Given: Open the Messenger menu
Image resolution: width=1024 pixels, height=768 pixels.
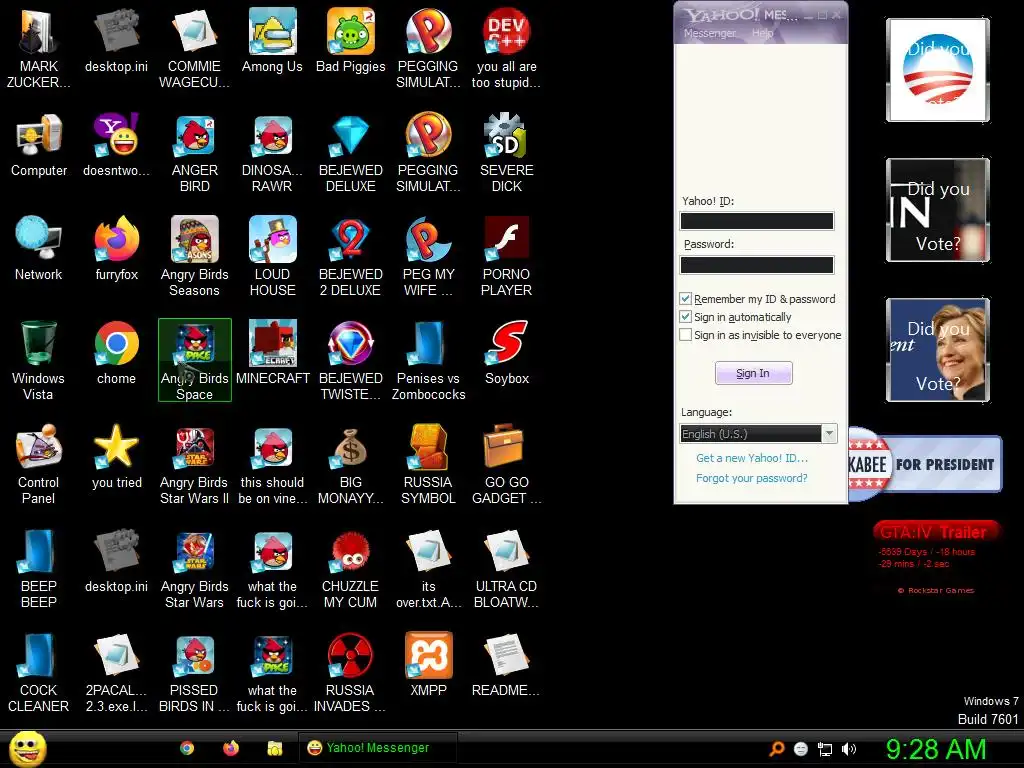Looking at the screenshot, I should pos(709,33).
